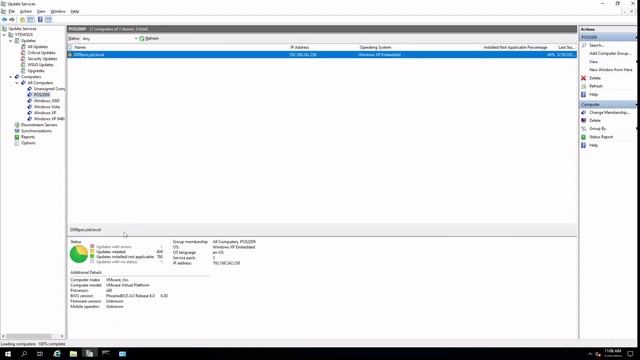Click Refresh next to Status filter
The height and width of the screenshot is (360, 640).
click(x=149, y=38)
